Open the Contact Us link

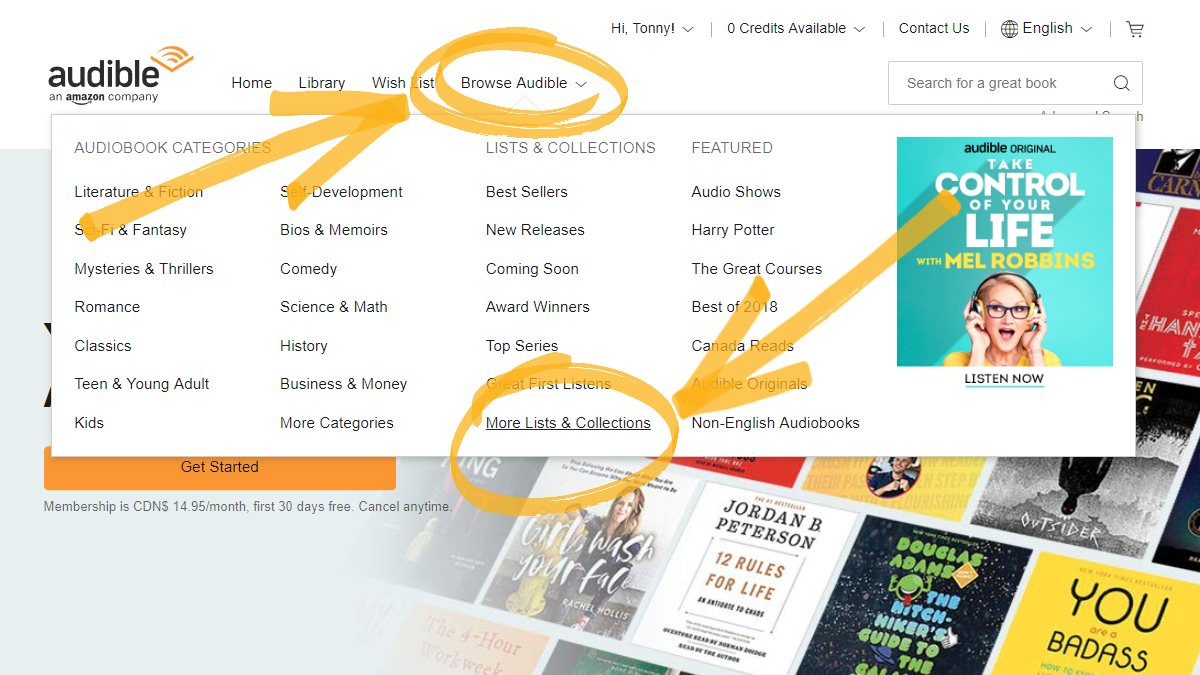pos(934,29)
